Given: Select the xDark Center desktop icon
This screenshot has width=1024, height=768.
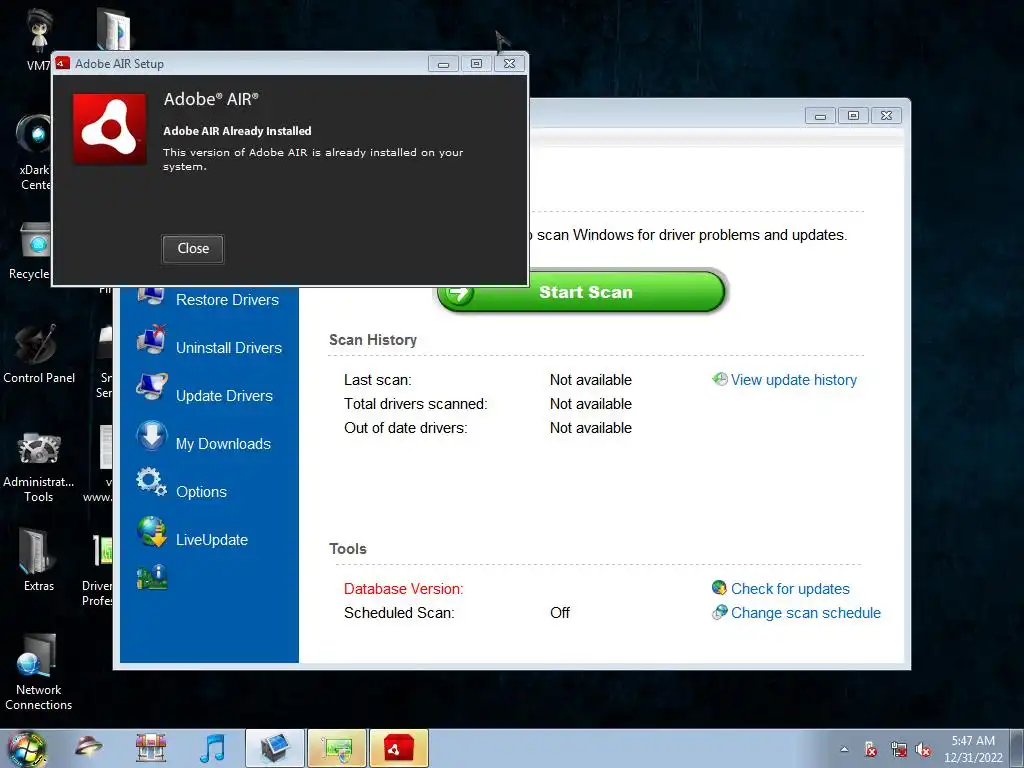Looking at the screenshot, I should pyautogui.click(x=35, y=152).
